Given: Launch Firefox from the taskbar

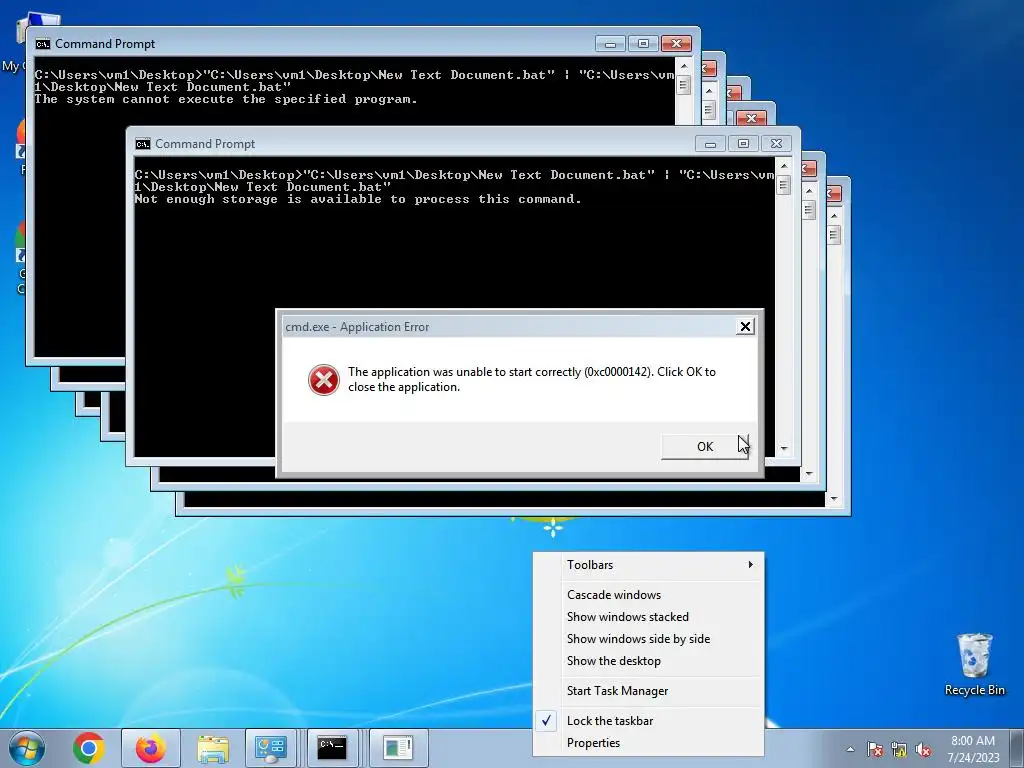Looking at the screenshot, I should point(150,748).
